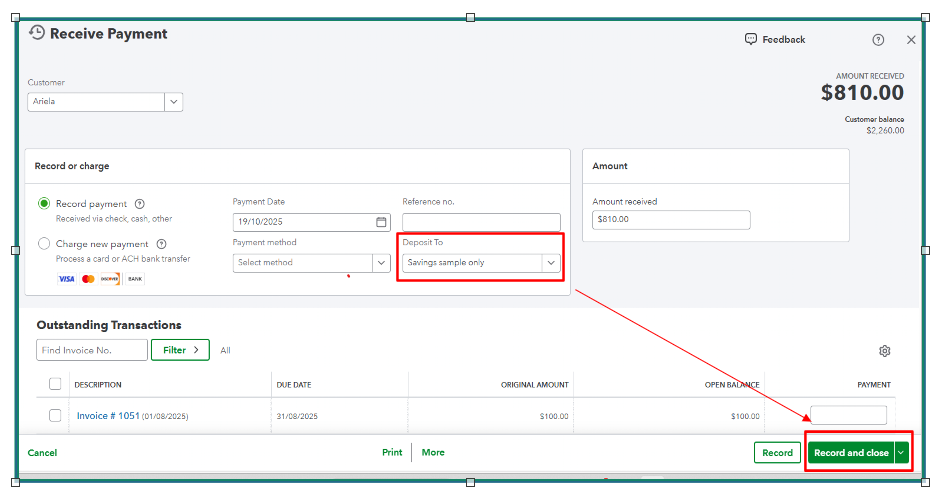Tick the Invoice # 1051 checkbox

55,416
